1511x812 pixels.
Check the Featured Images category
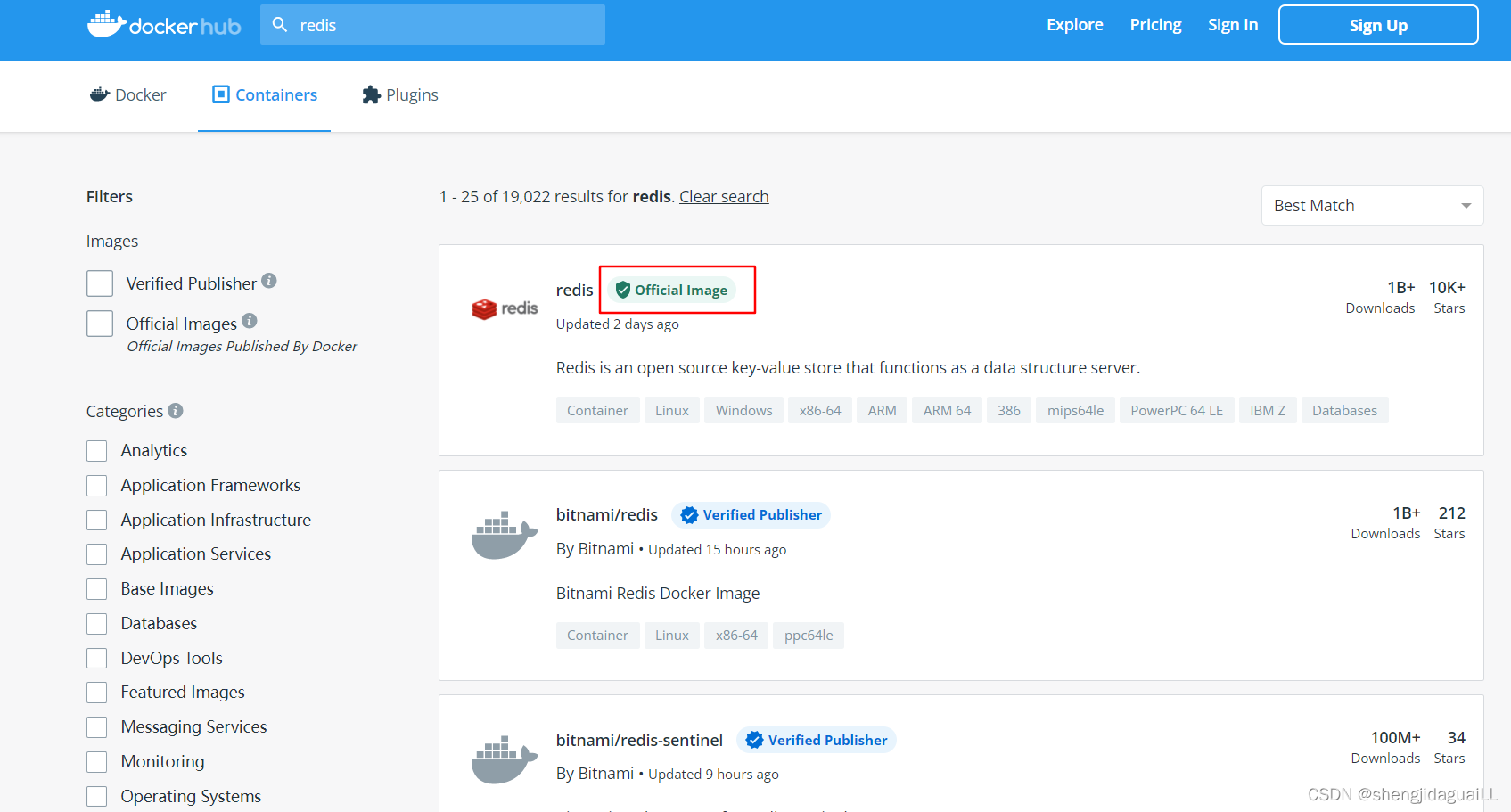97,693
